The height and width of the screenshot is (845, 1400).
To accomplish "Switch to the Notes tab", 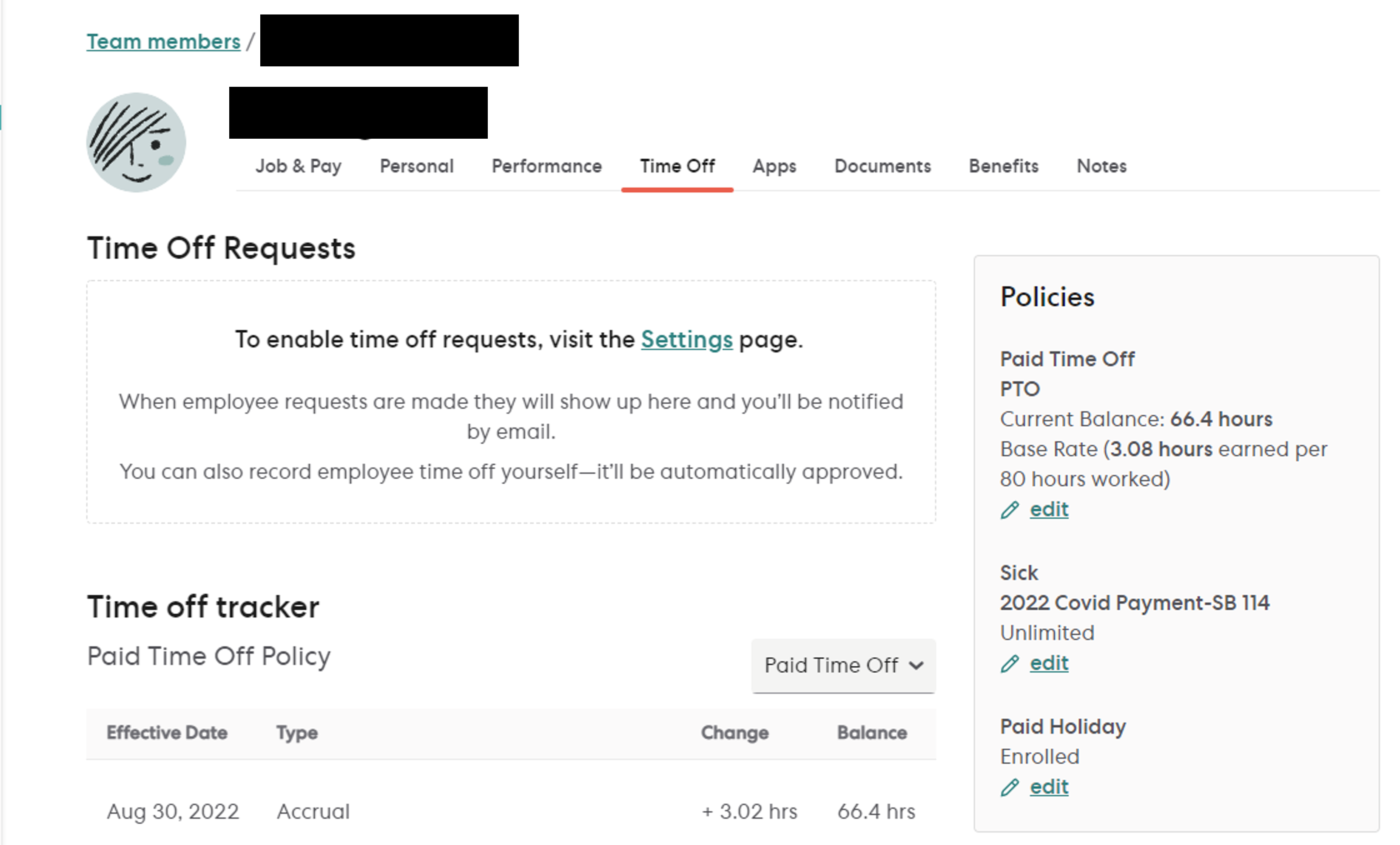I will (x=1101, y=166).
